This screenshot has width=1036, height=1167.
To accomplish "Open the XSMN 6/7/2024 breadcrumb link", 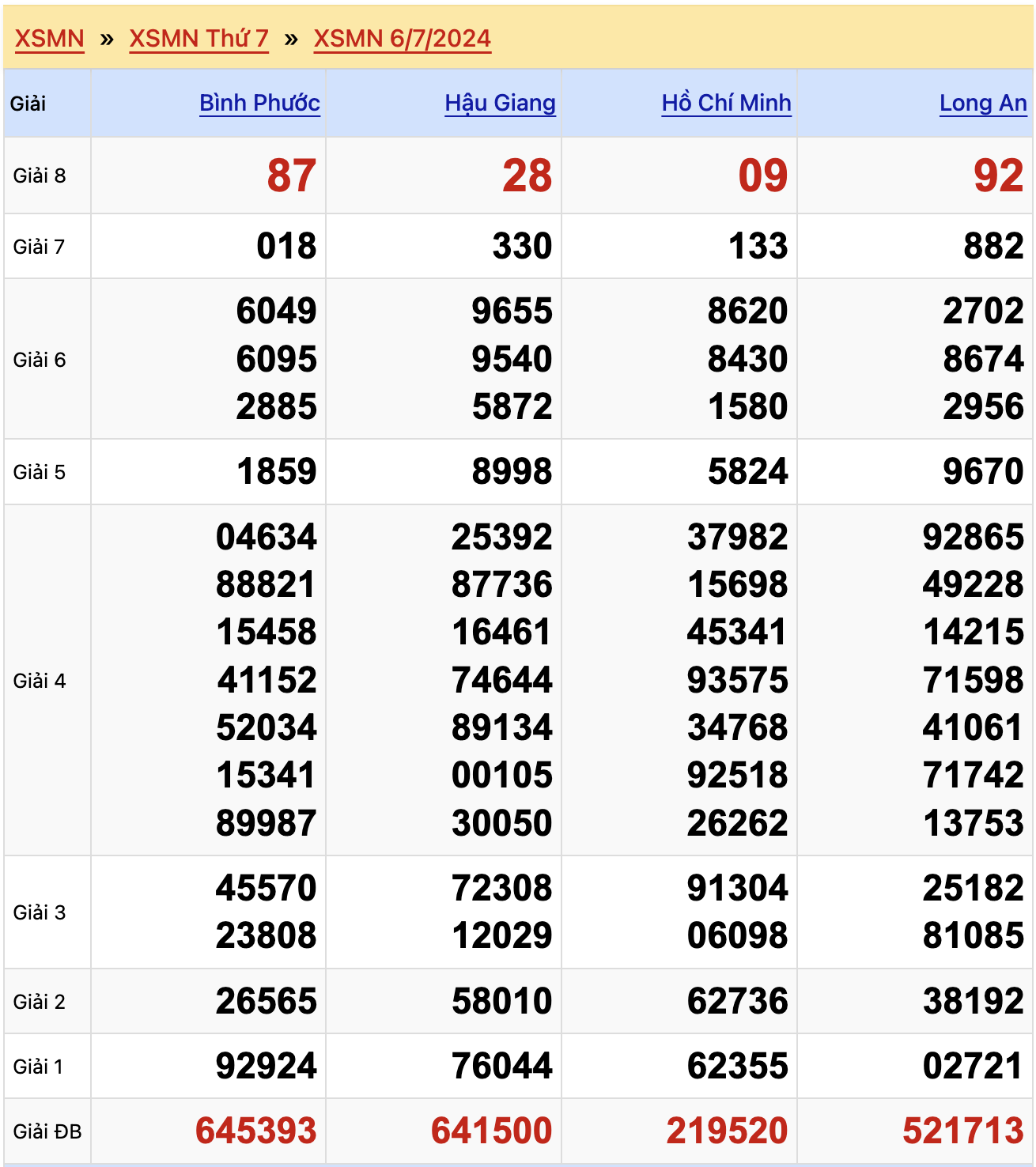I will tap(402, 38).
